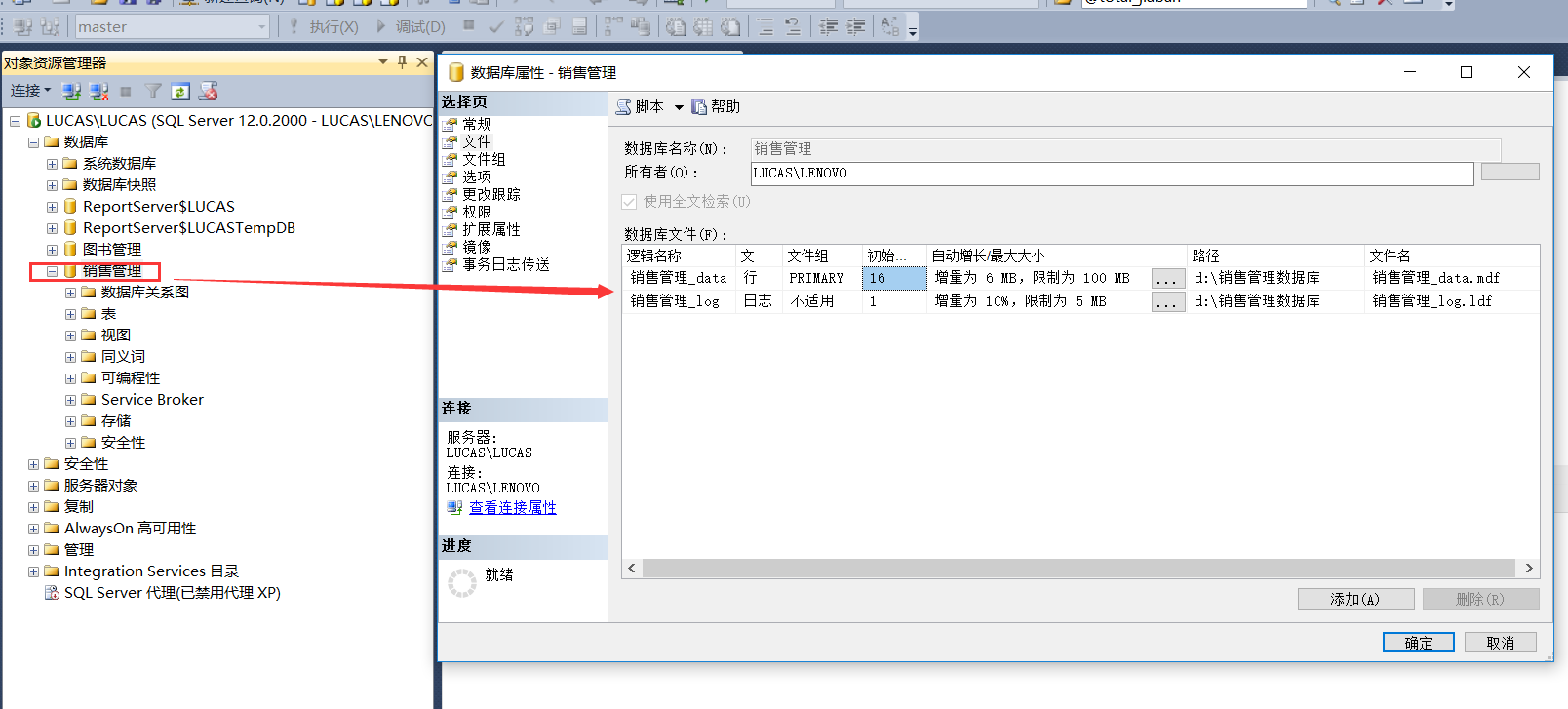The image size is (1568, 709).
Task: Click the 销售管理_log logical name cell
Action: [679, 301]
